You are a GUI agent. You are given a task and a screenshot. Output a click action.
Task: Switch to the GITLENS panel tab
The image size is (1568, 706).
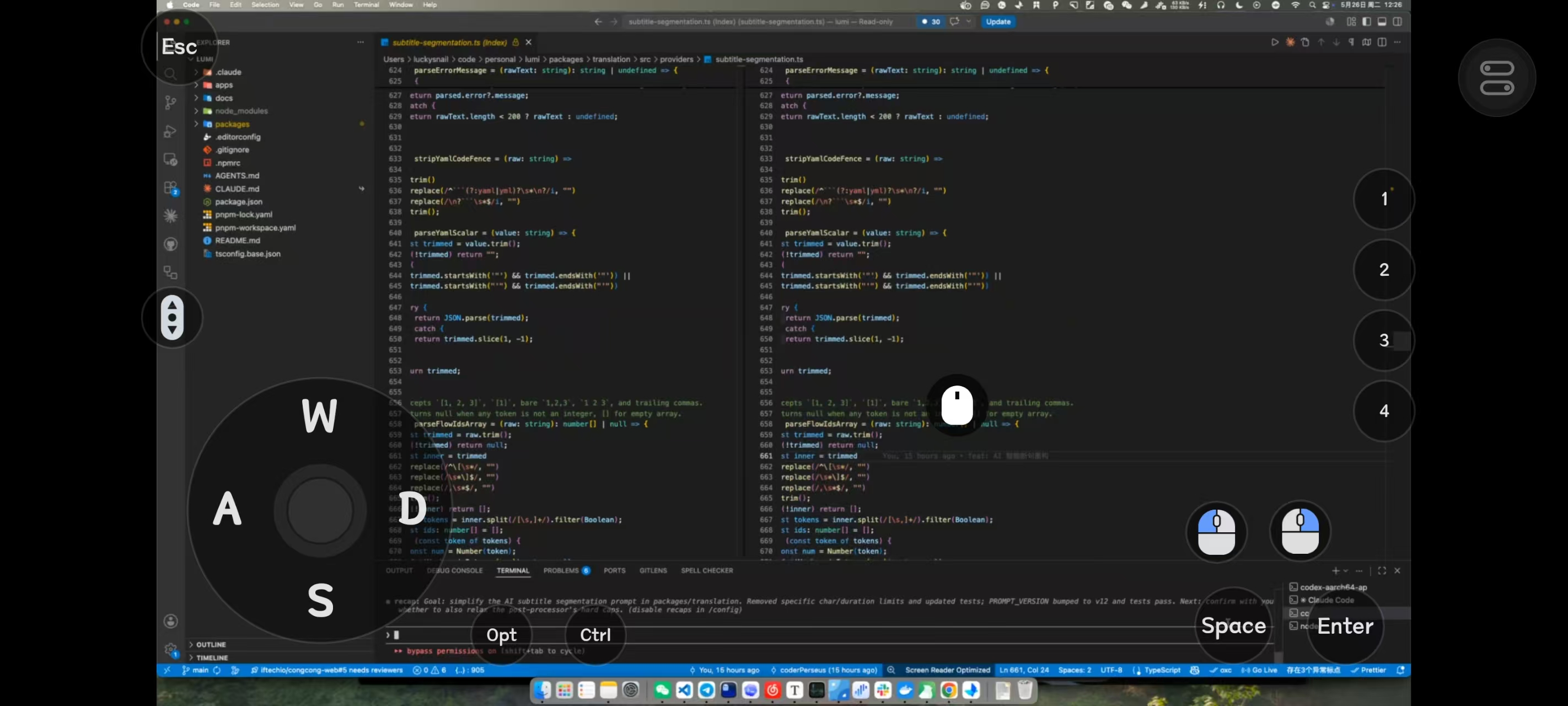click(653, 571)
